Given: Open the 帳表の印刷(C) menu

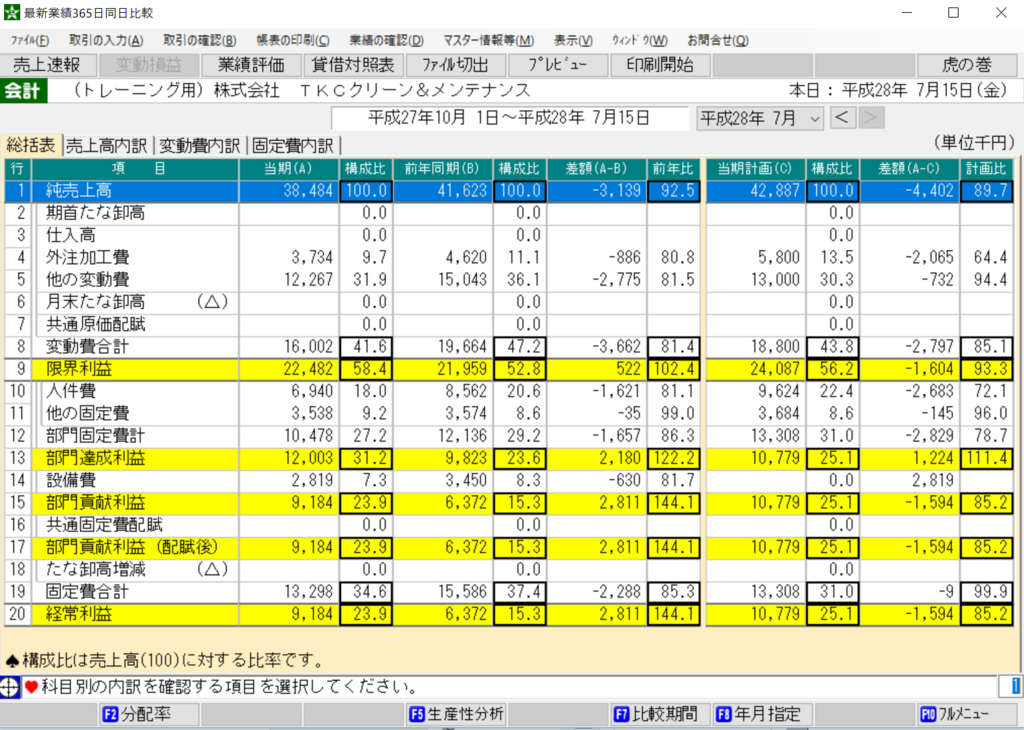Looking at the screenshot, I should 293,40.
